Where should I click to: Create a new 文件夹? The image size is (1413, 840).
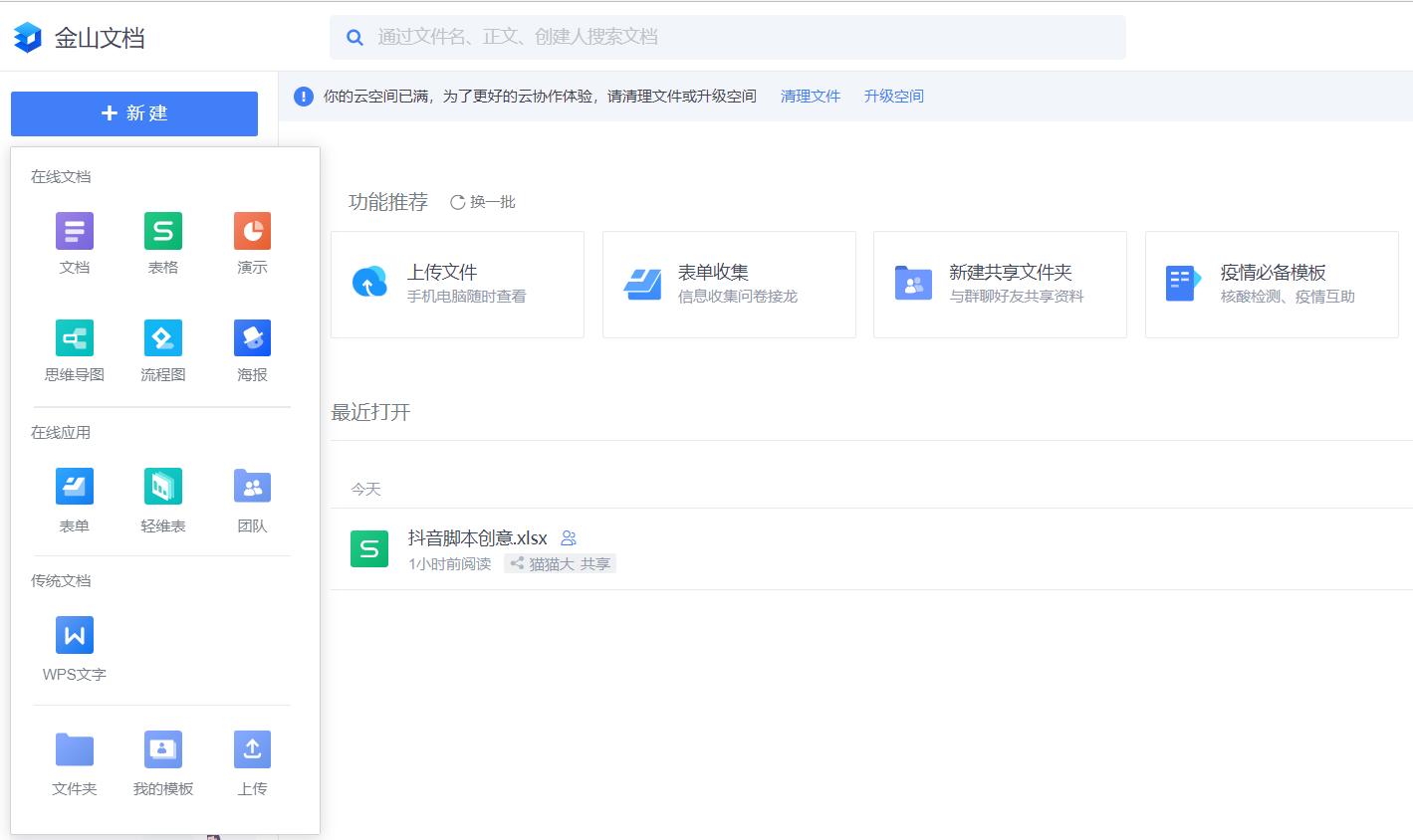[74, 761]
